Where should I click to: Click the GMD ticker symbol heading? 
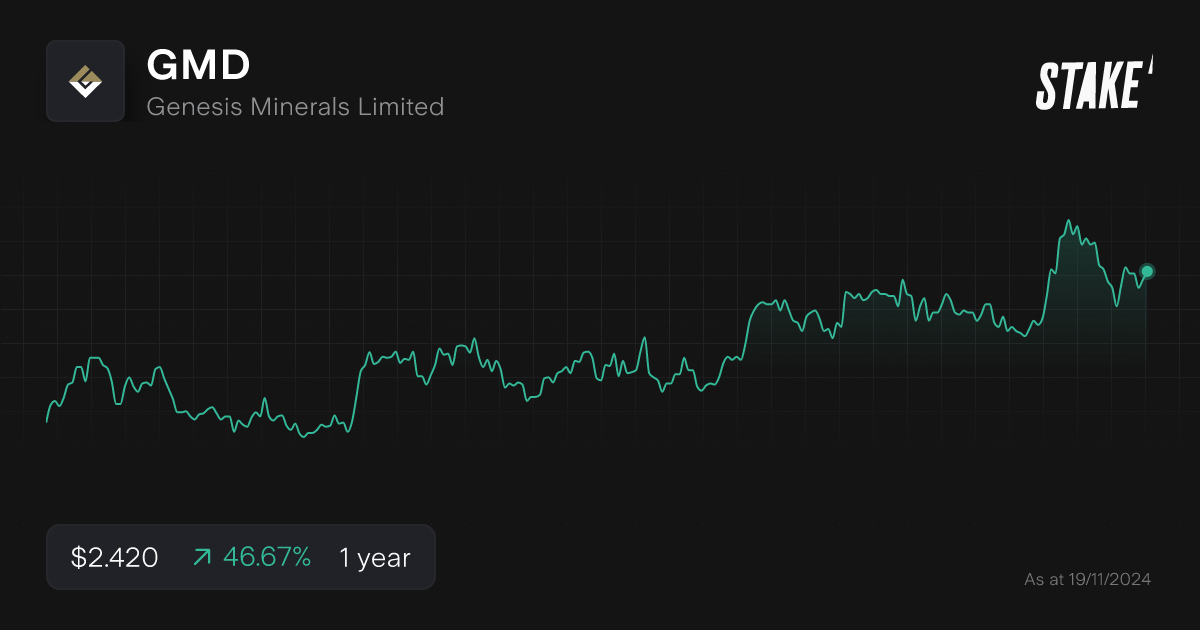coord(198,65)
